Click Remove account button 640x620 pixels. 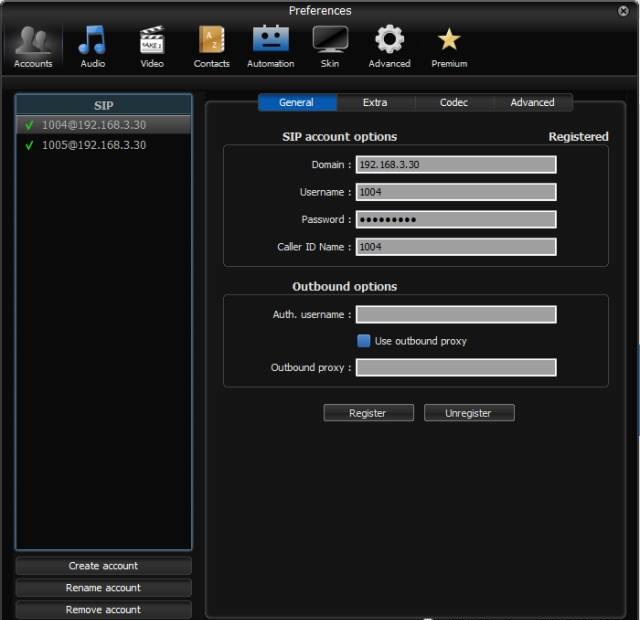click(103, 610)
